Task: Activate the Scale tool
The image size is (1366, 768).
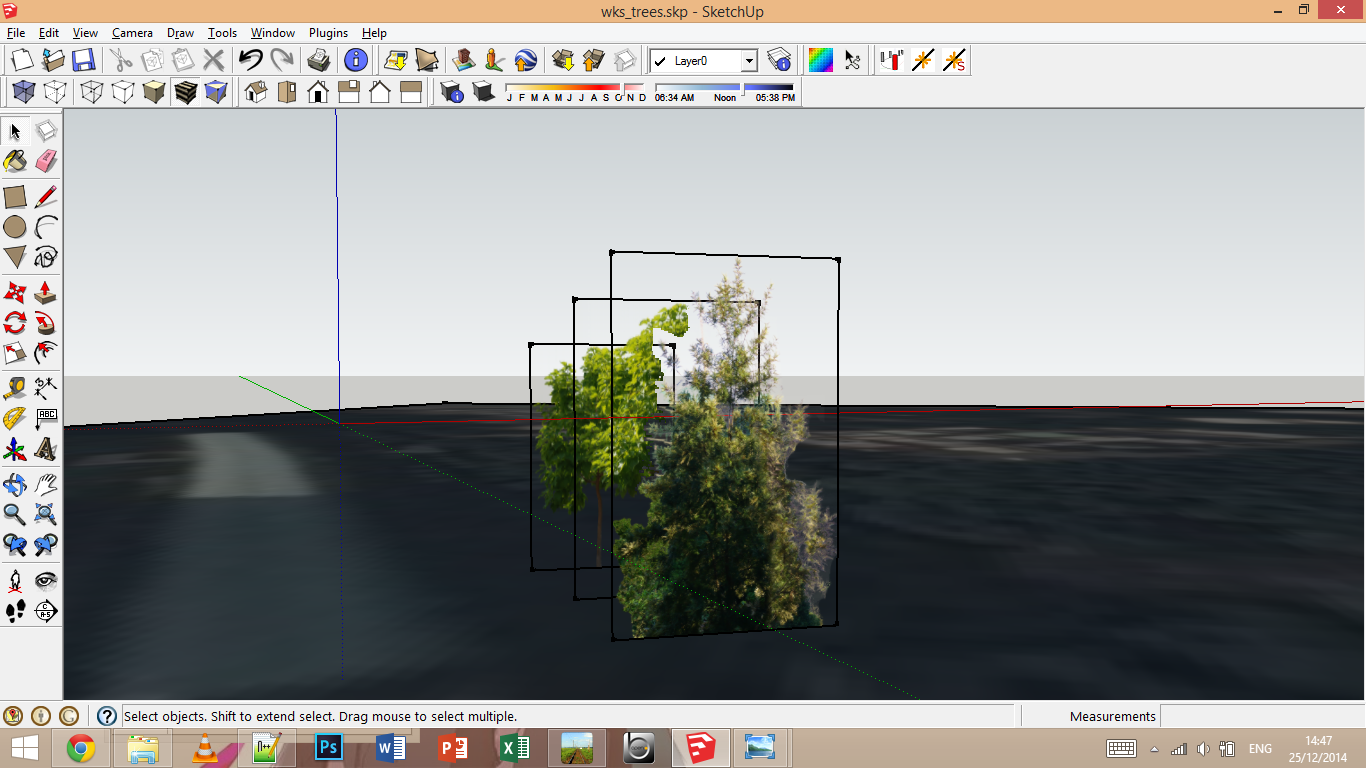Action: (15, 353)
